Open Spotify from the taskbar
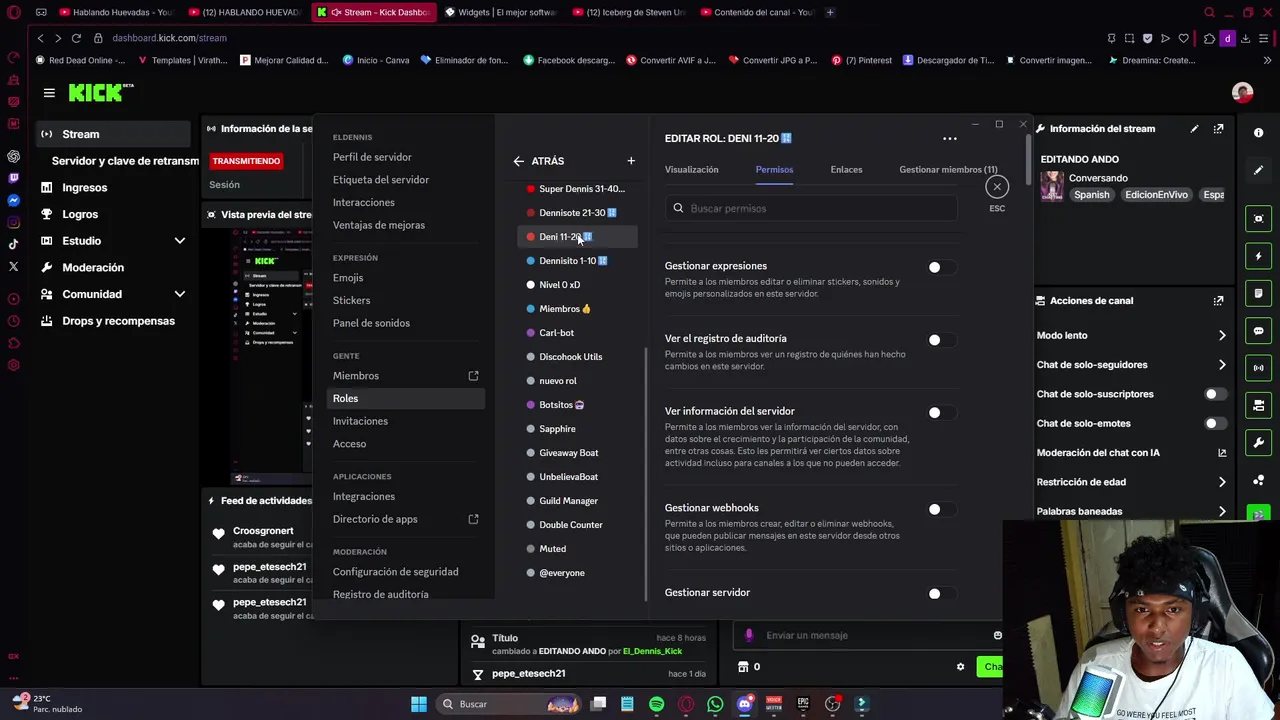1280x720 pixels. [x=656, y=704]
